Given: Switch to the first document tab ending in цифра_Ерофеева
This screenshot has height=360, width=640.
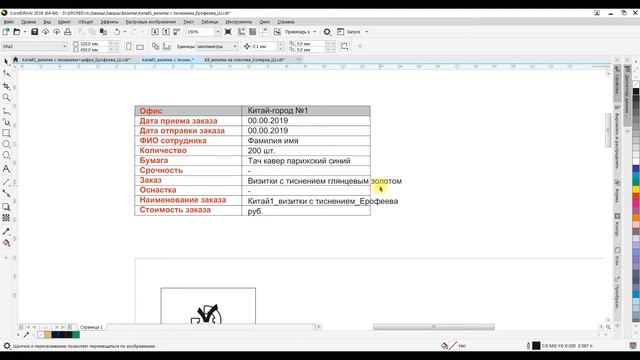Looking at the screenshot, I should (x=76, y=60).
